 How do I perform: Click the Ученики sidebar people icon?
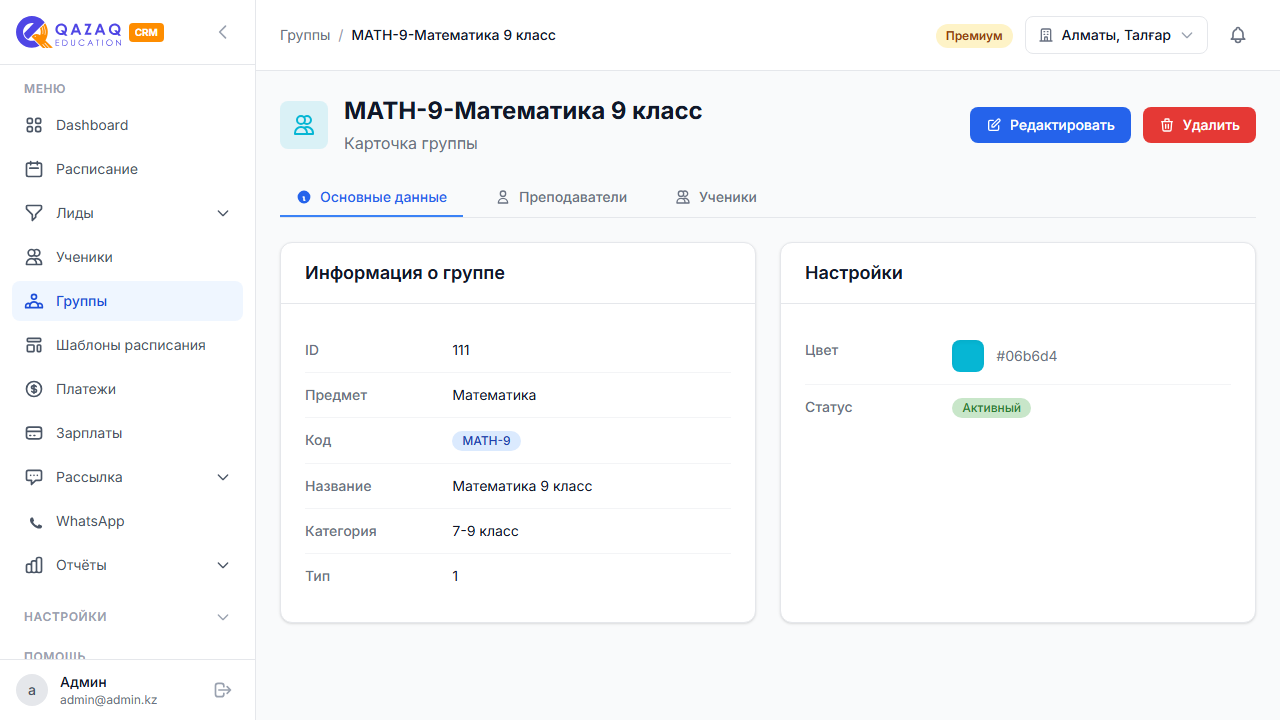click(34, 257)
